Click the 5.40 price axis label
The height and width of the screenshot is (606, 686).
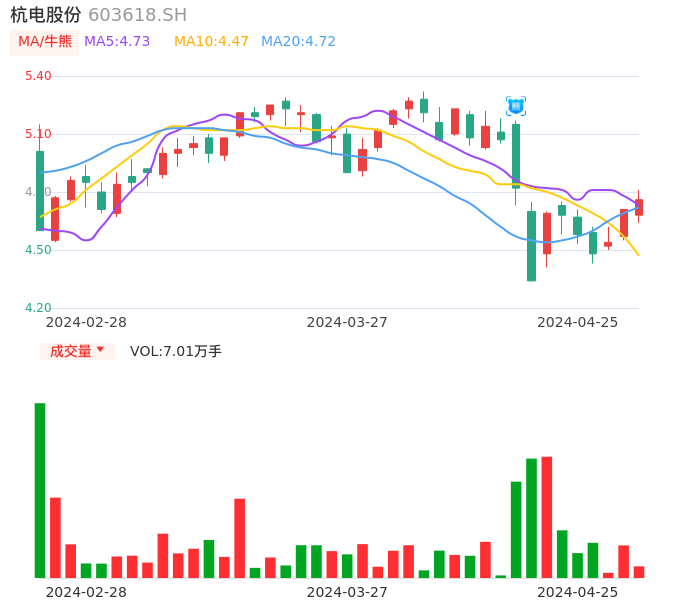(x=38, y=76)
